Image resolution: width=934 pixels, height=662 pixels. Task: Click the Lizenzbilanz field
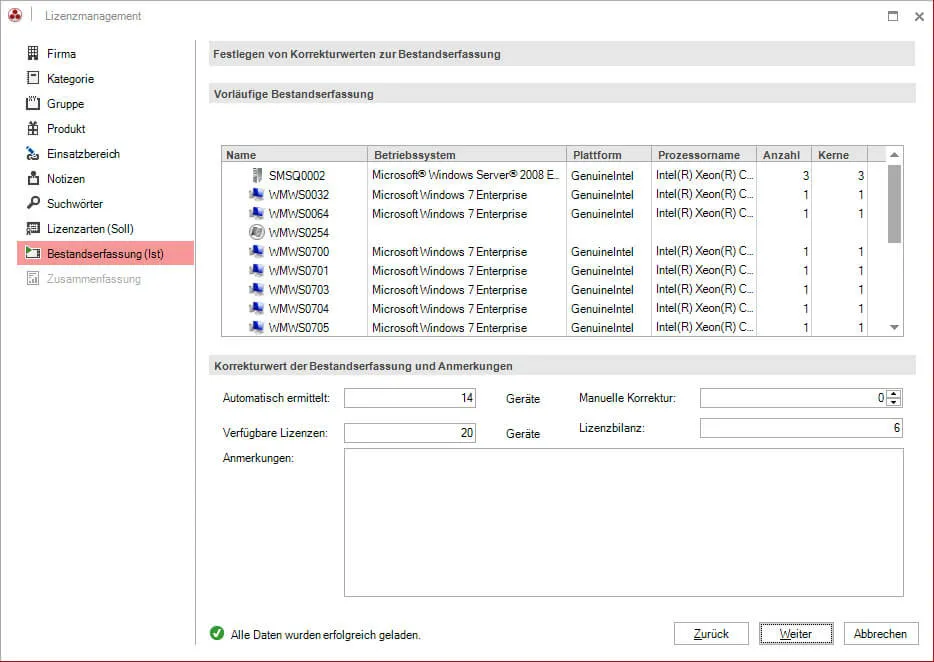[801, 428]
